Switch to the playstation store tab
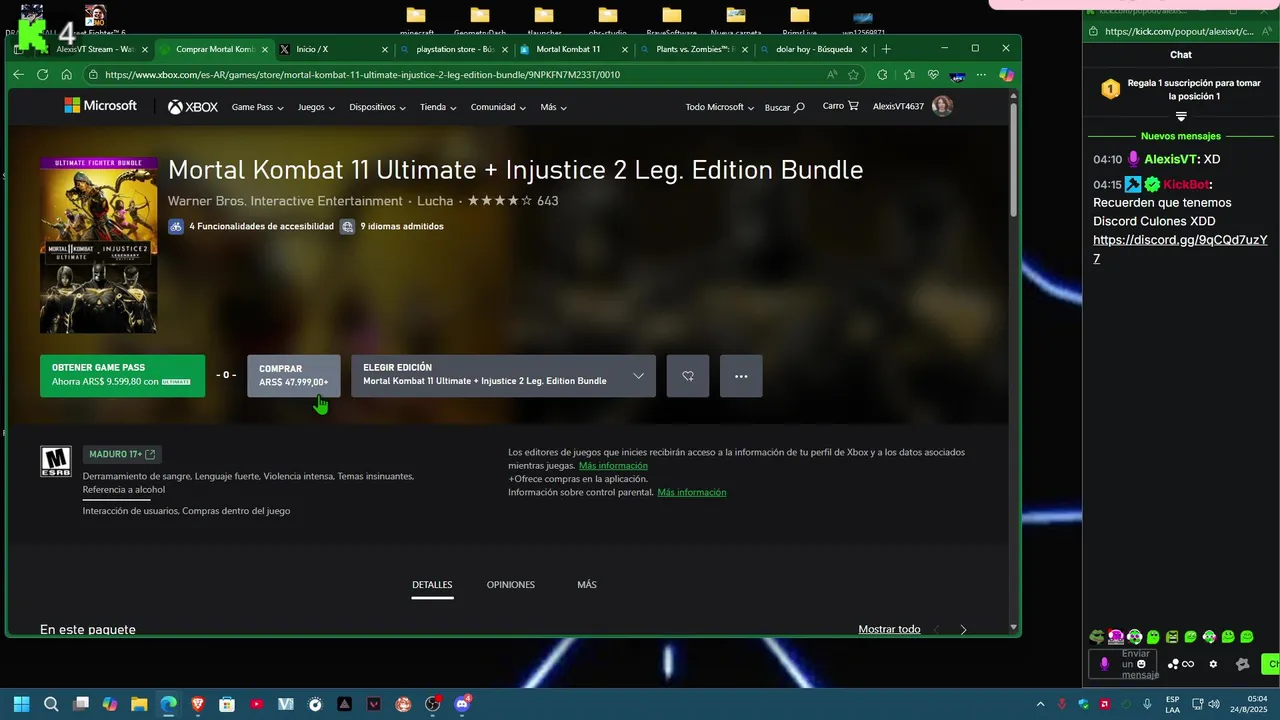1280x720 pixels. 453,49
